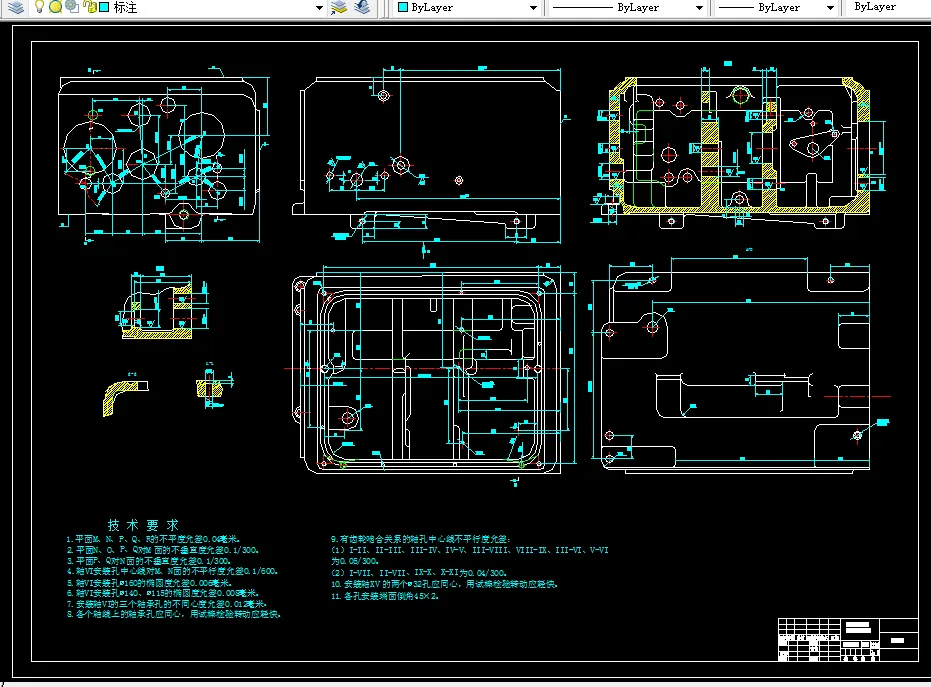Select note 3 about 平面P、Q对N面

(x=148, y=561)
